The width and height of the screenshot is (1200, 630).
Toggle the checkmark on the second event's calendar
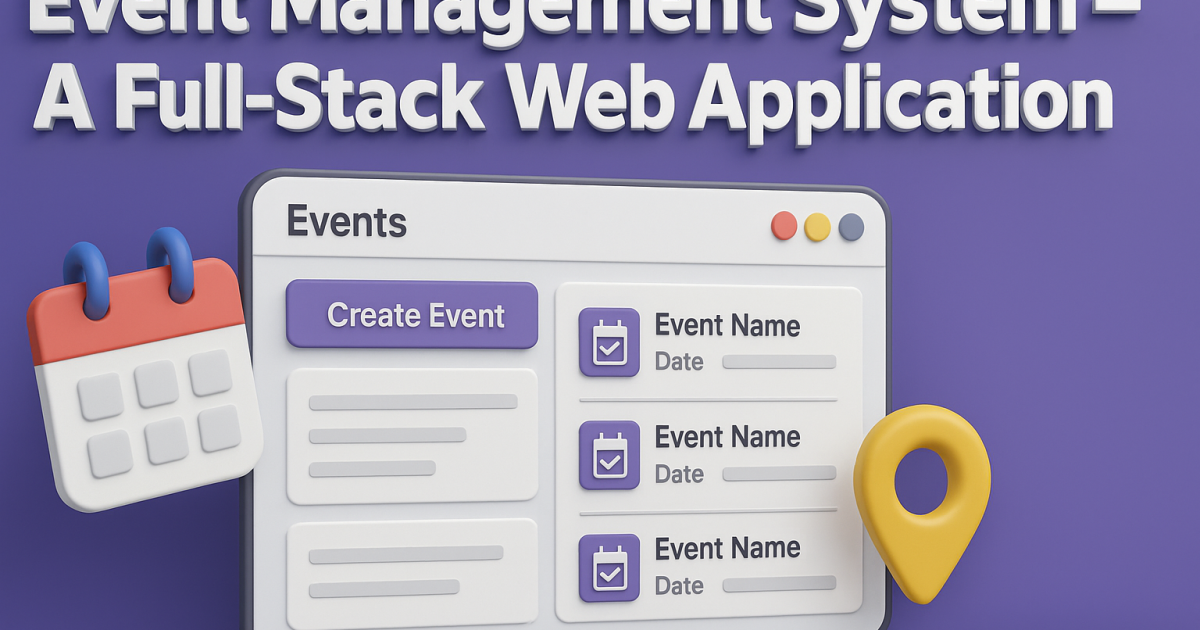(x=610, y=460)
